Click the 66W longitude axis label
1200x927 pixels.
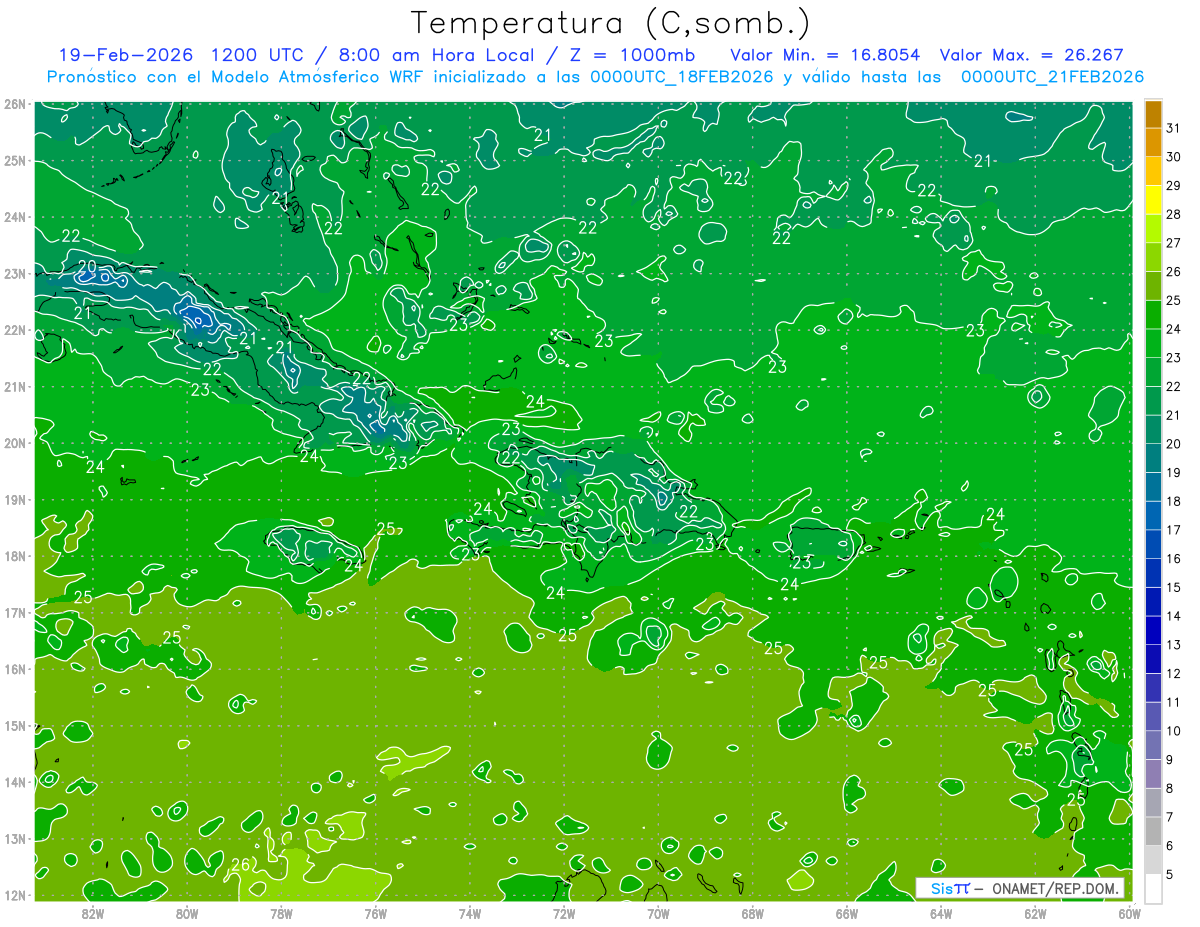pyautogui.click(x=846, y=913)
